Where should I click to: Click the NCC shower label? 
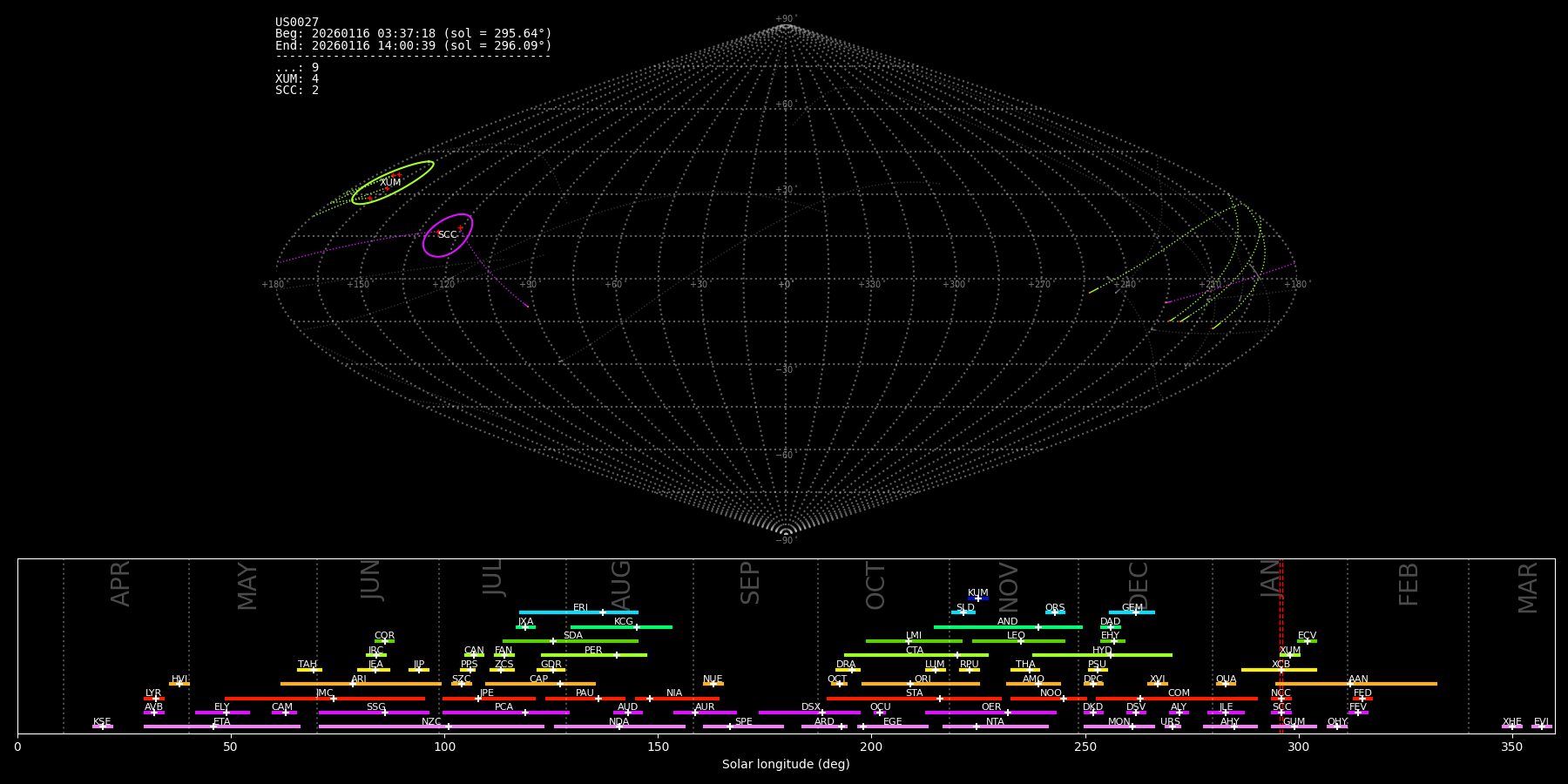coord(1281,693)
